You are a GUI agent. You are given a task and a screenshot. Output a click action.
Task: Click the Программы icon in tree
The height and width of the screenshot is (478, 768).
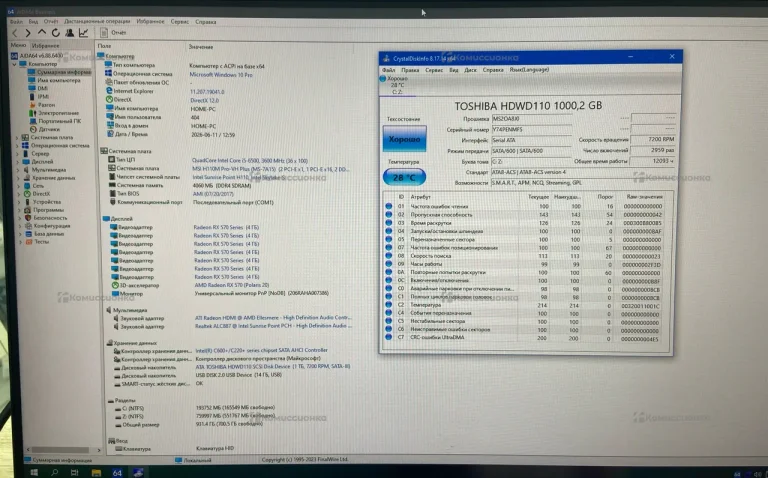pos(28,210)
